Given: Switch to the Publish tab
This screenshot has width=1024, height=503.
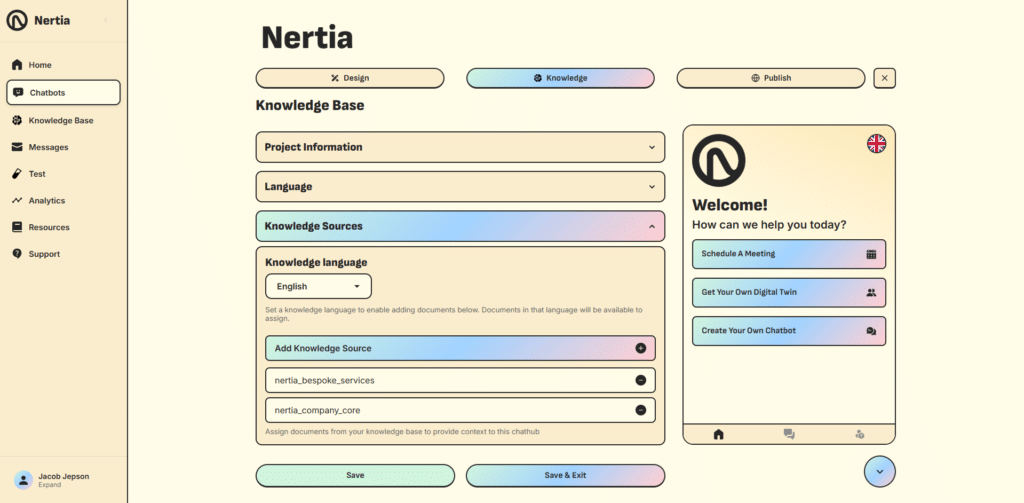Looking at the screenshot, I should tap(771, 78).
